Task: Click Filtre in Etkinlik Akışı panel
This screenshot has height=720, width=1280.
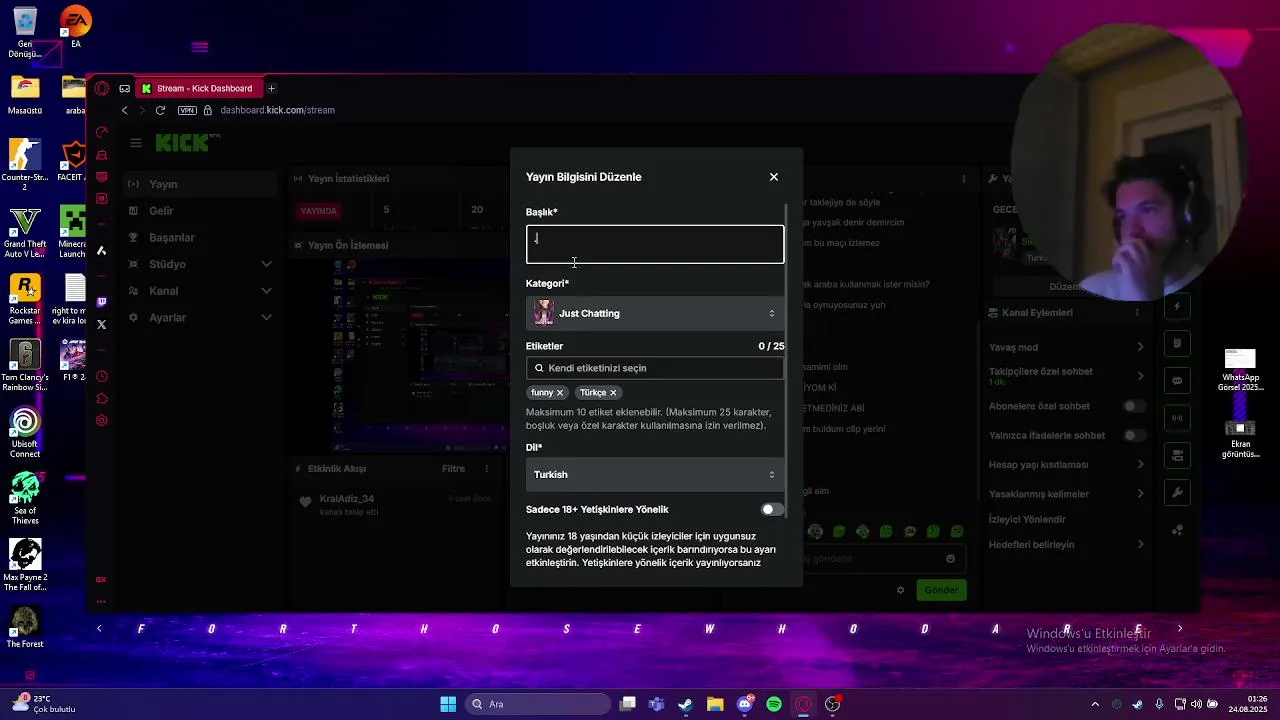Action: [453, 469]
